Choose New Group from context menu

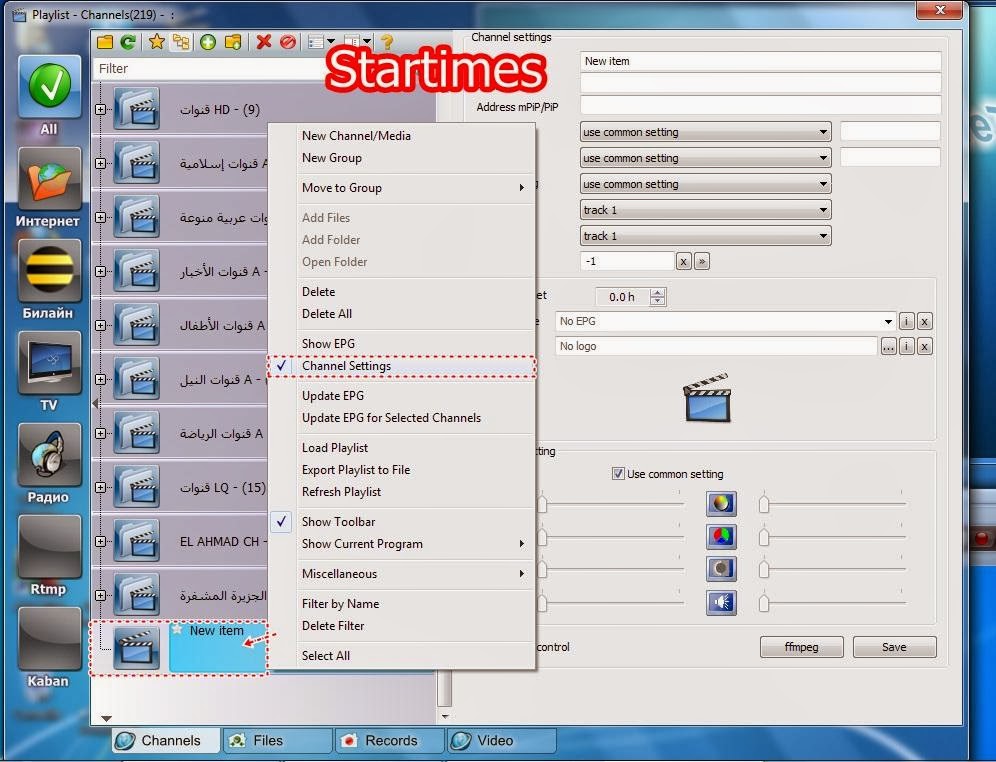click(x=332, y=157)
